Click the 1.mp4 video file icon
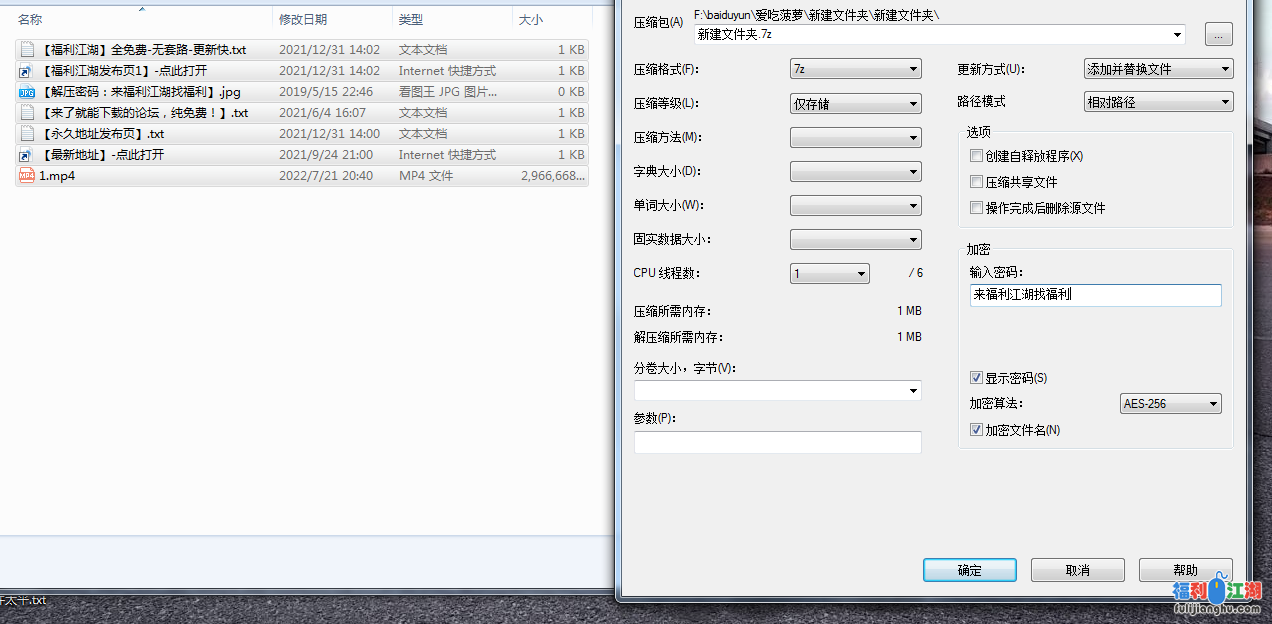1272x624 pixels. [27, 176]
